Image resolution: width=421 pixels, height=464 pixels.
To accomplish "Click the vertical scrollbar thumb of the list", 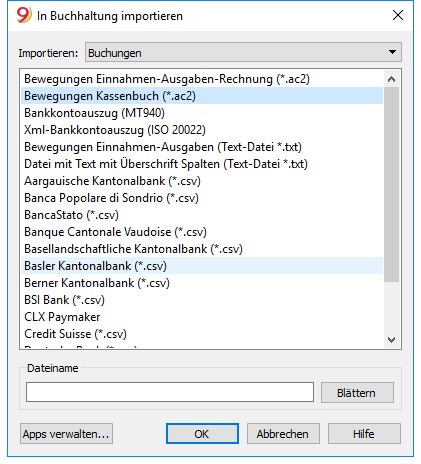I will [x=392, y=185].
